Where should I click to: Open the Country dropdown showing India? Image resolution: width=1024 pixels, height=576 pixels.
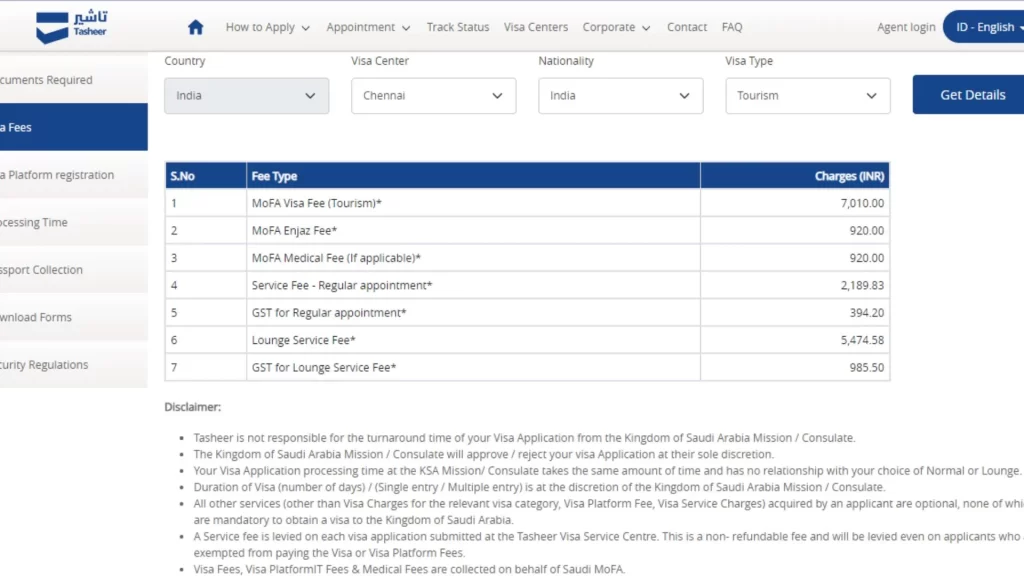(246, 96)
